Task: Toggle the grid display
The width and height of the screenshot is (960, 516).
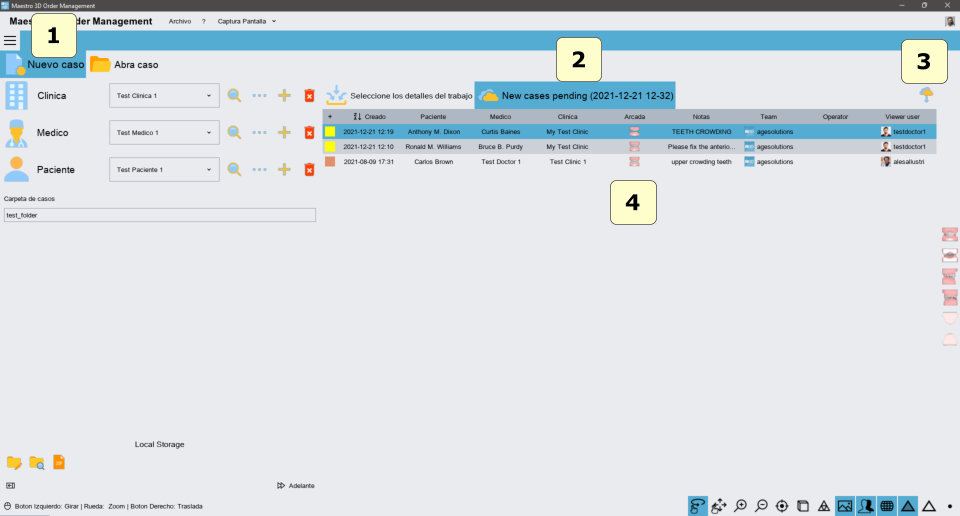Action: coord(887,506)
